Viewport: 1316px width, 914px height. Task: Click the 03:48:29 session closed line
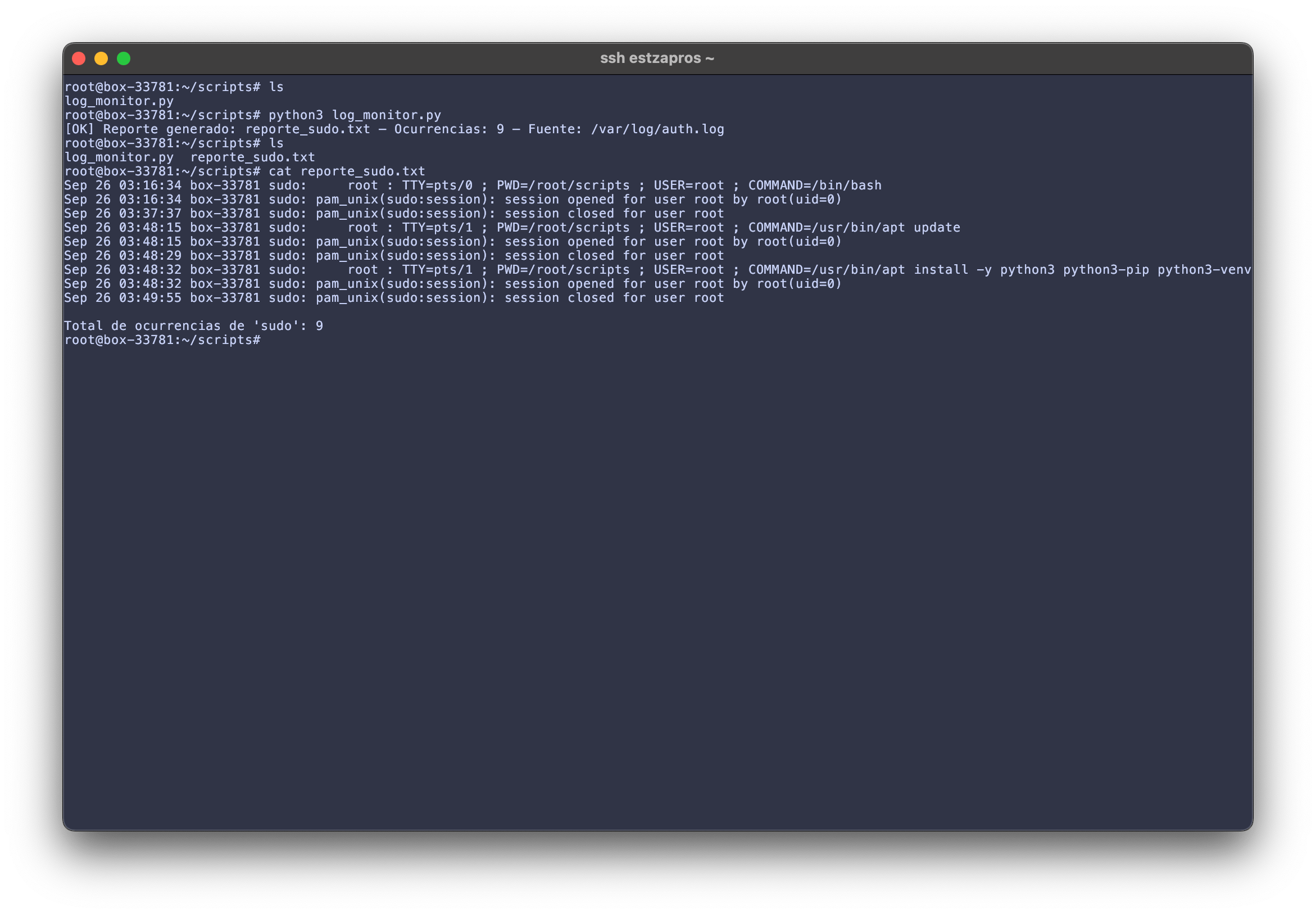[x=394, y=256]
